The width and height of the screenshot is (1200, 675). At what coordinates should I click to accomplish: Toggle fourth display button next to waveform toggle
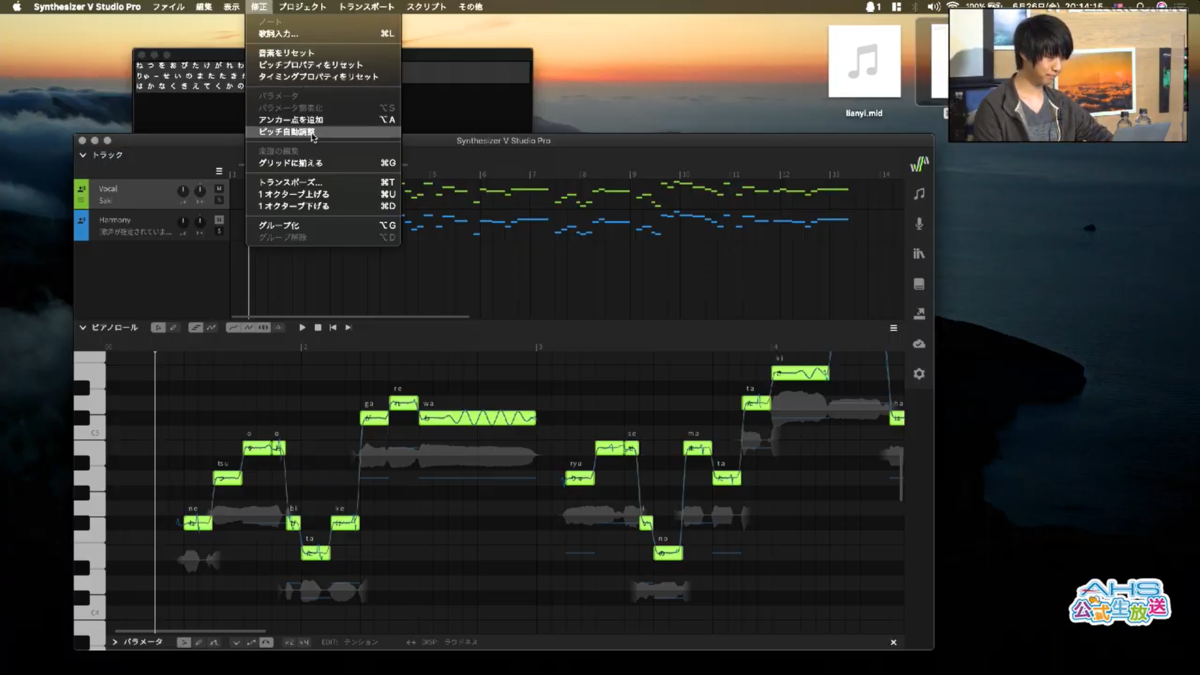[279, 328]
